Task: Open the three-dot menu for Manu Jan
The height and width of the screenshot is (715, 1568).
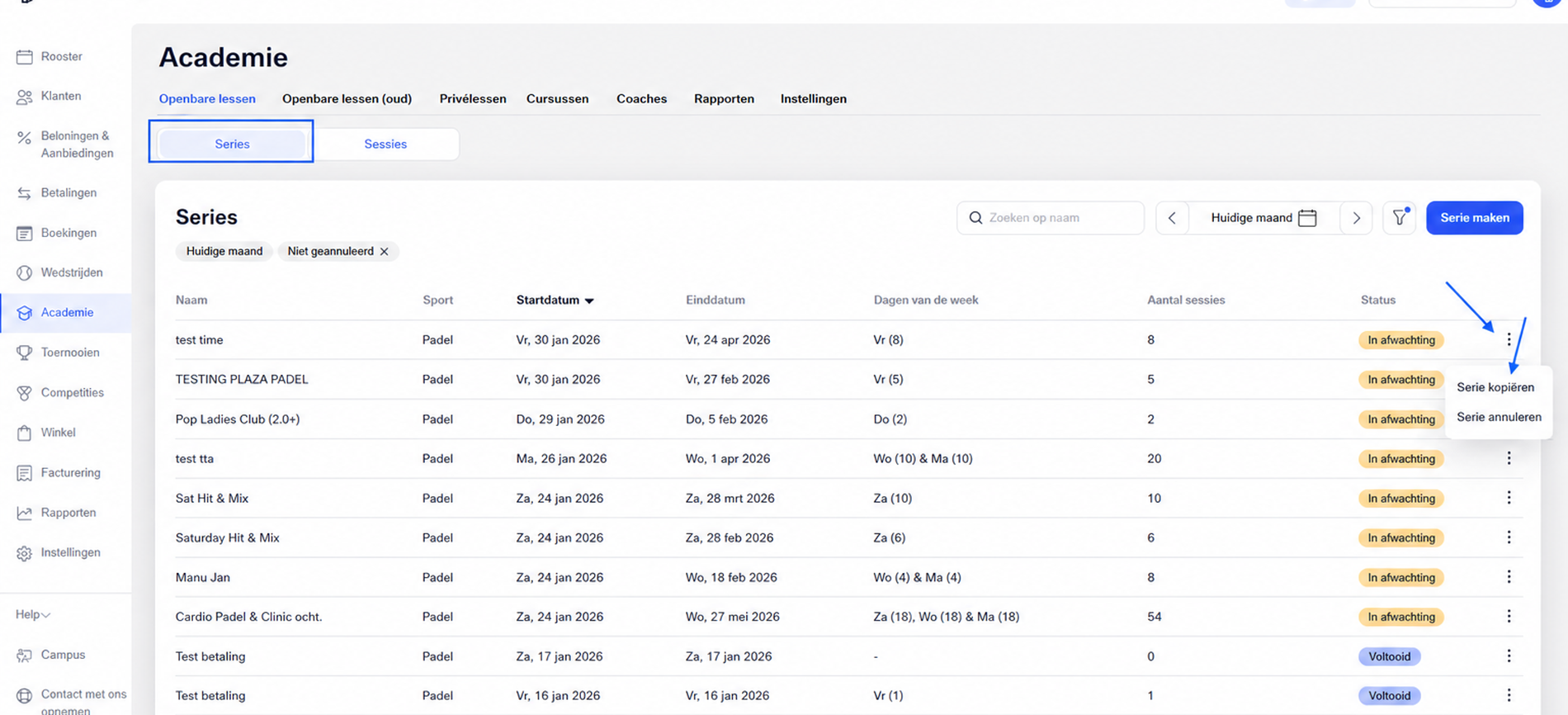Action: pos(1509,577)
